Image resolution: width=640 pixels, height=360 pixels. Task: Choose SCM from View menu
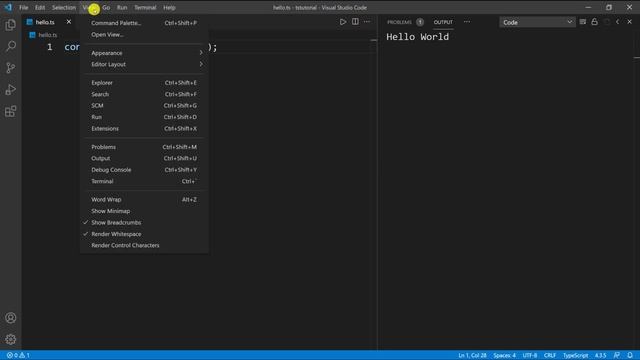coord(144,106)
